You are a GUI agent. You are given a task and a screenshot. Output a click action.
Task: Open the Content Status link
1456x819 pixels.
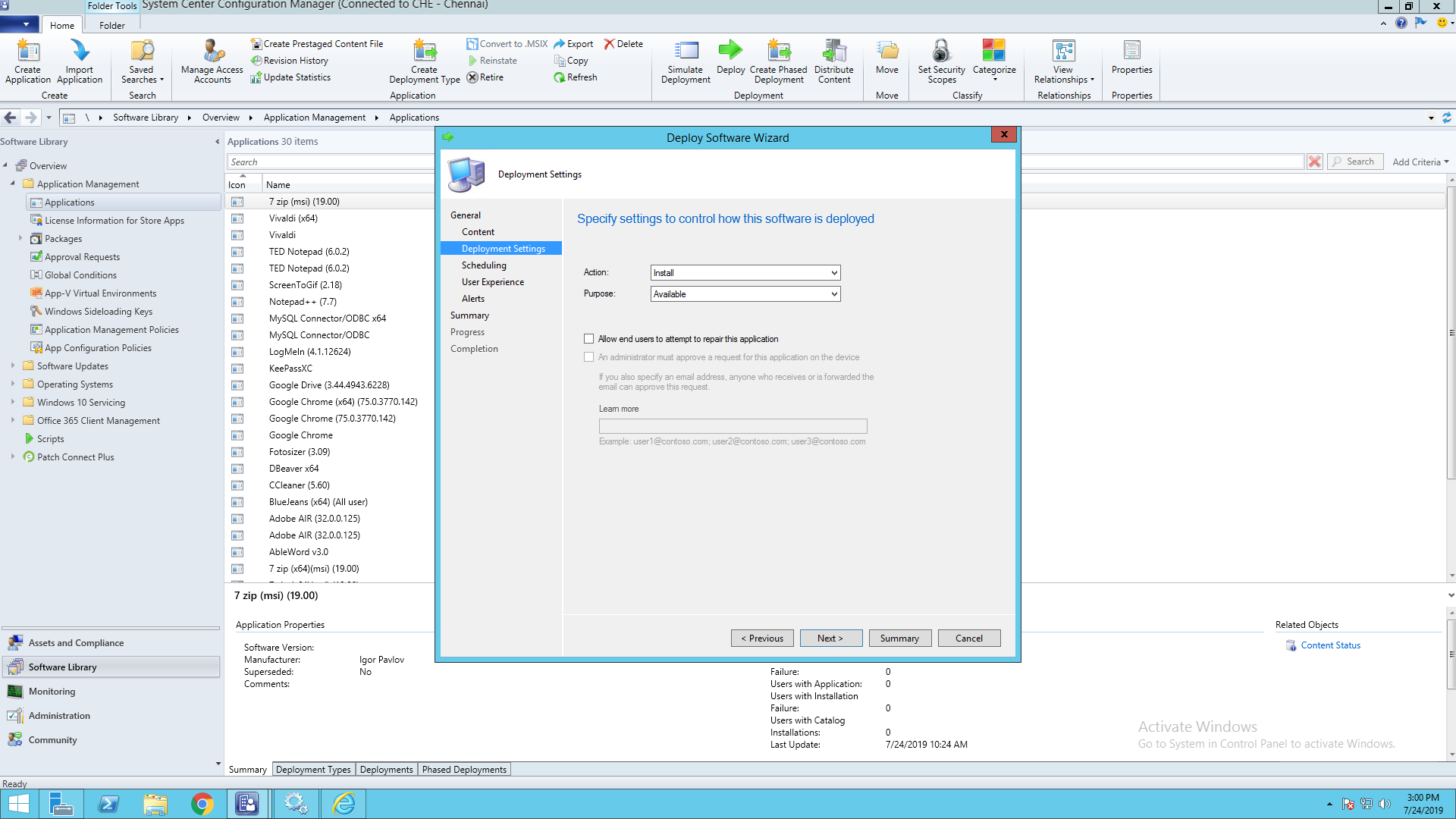[1330, 645]
